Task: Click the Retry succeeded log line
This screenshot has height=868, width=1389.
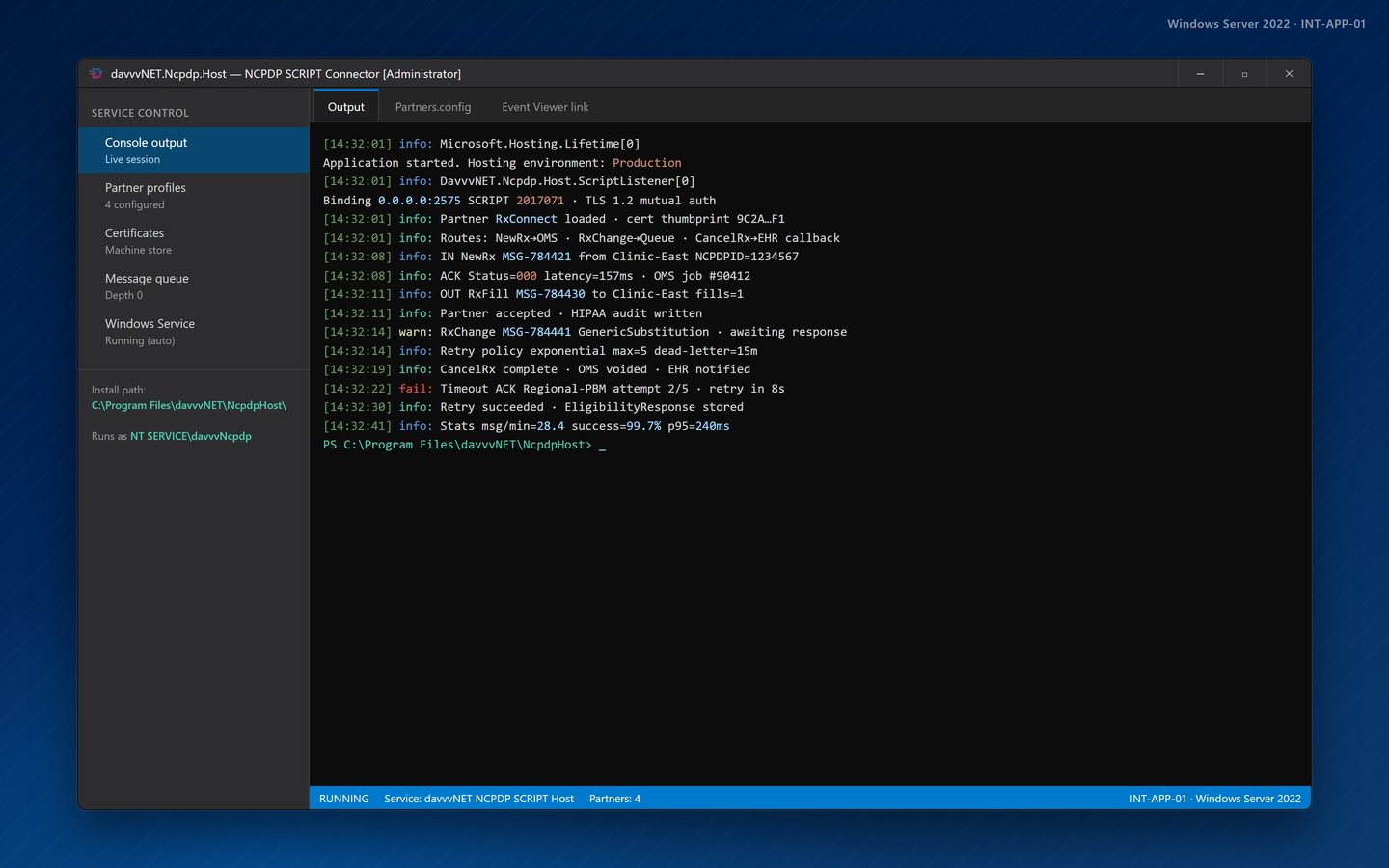Action: tap(533, 407)
